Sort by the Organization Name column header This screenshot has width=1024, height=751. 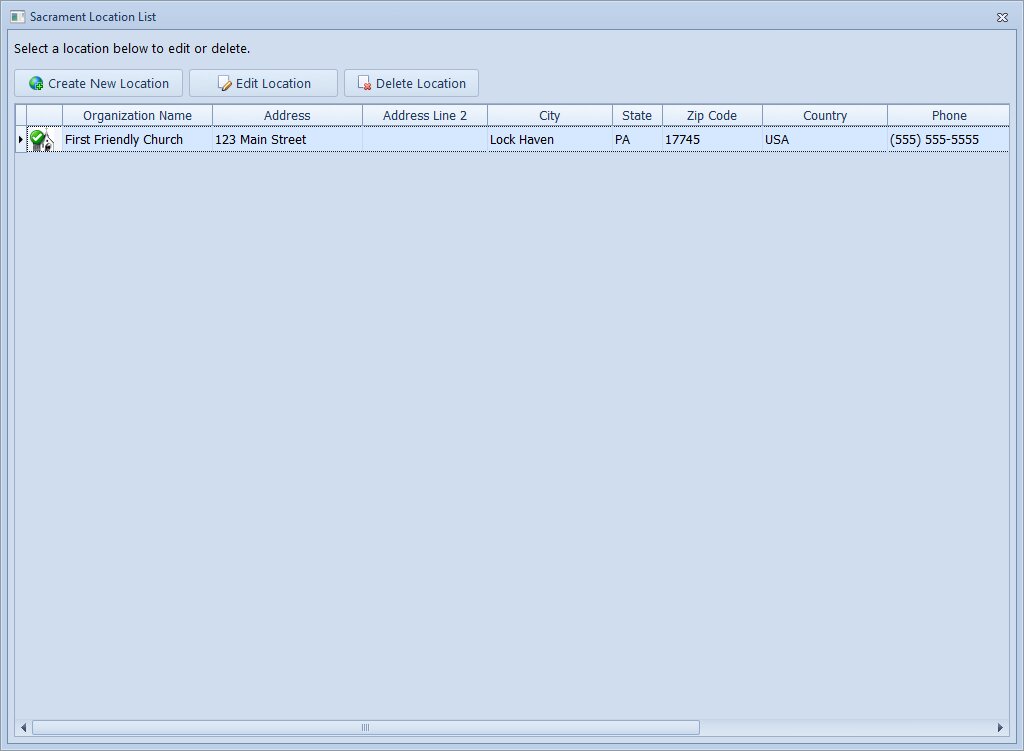(x=137, y=116)
